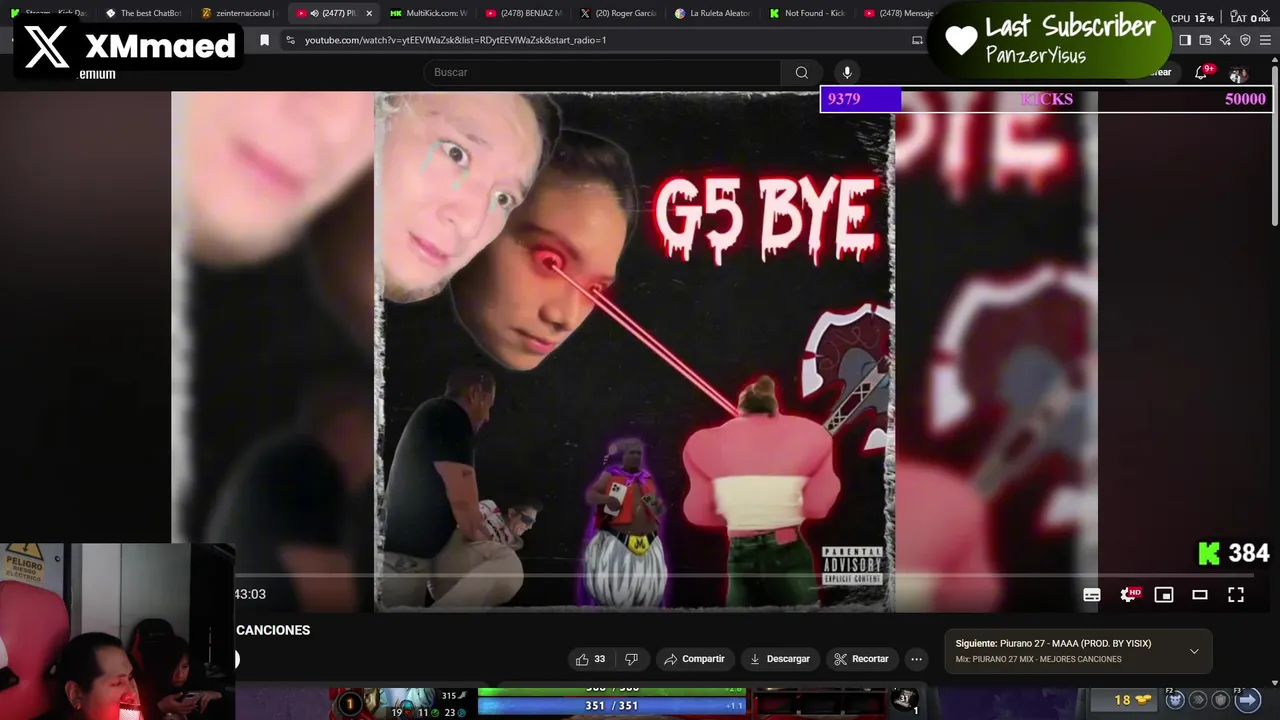Open the YouTube account avatar menu
This screenshot has width=1280, height=720.
coord(1238,74)
